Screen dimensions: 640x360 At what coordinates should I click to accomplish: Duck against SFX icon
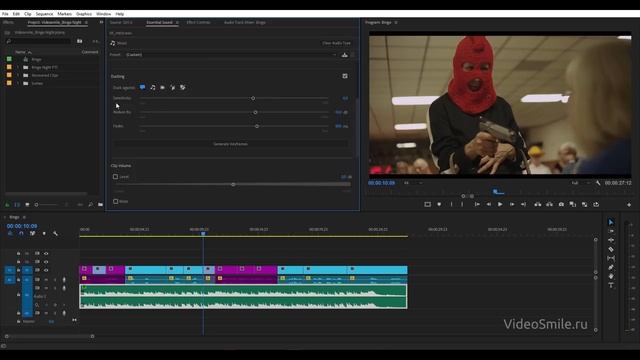[162, 87]
